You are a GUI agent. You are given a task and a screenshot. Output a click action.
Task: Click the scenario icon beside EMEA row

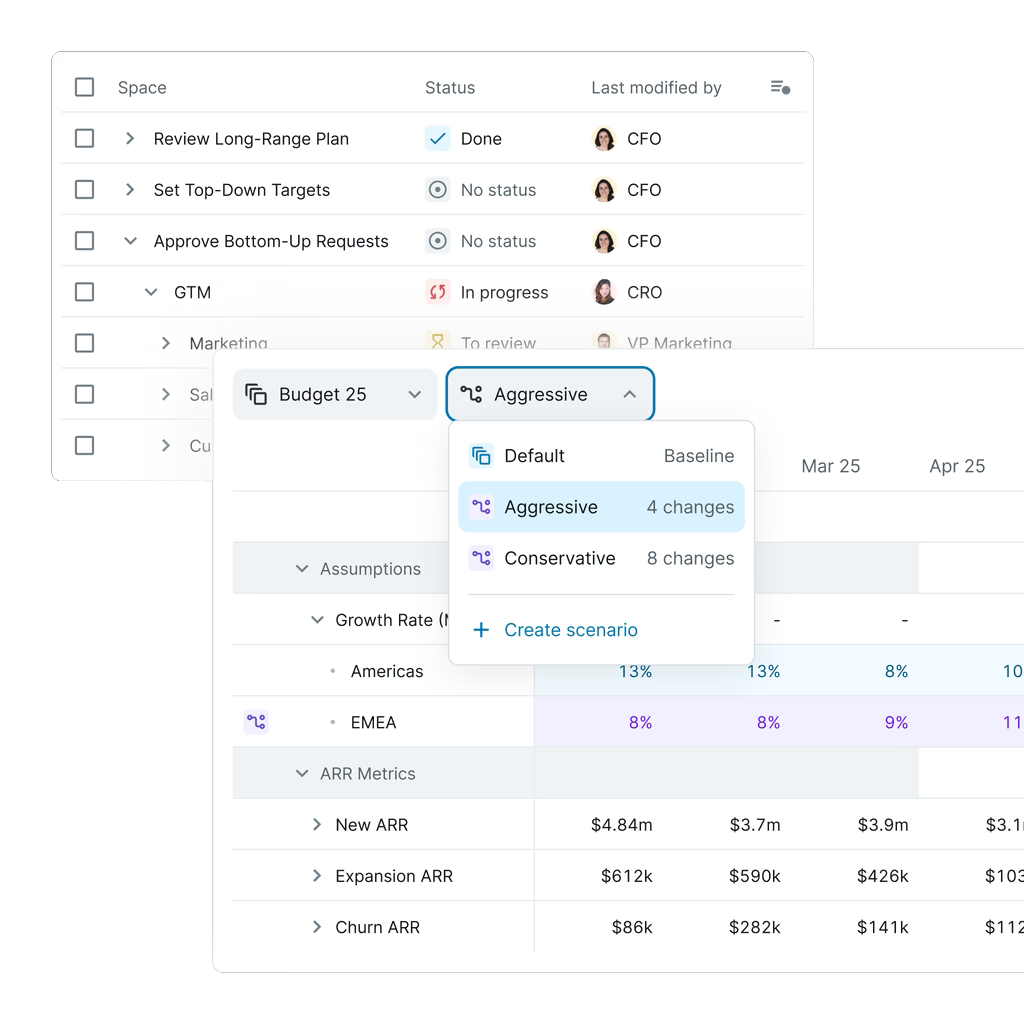pos(256,722)
